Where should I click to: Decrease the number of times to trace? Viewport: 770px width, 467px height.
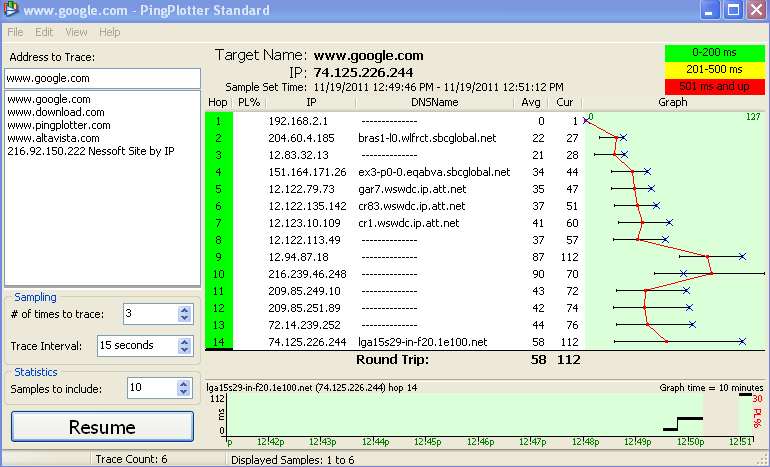pos(185,318)
